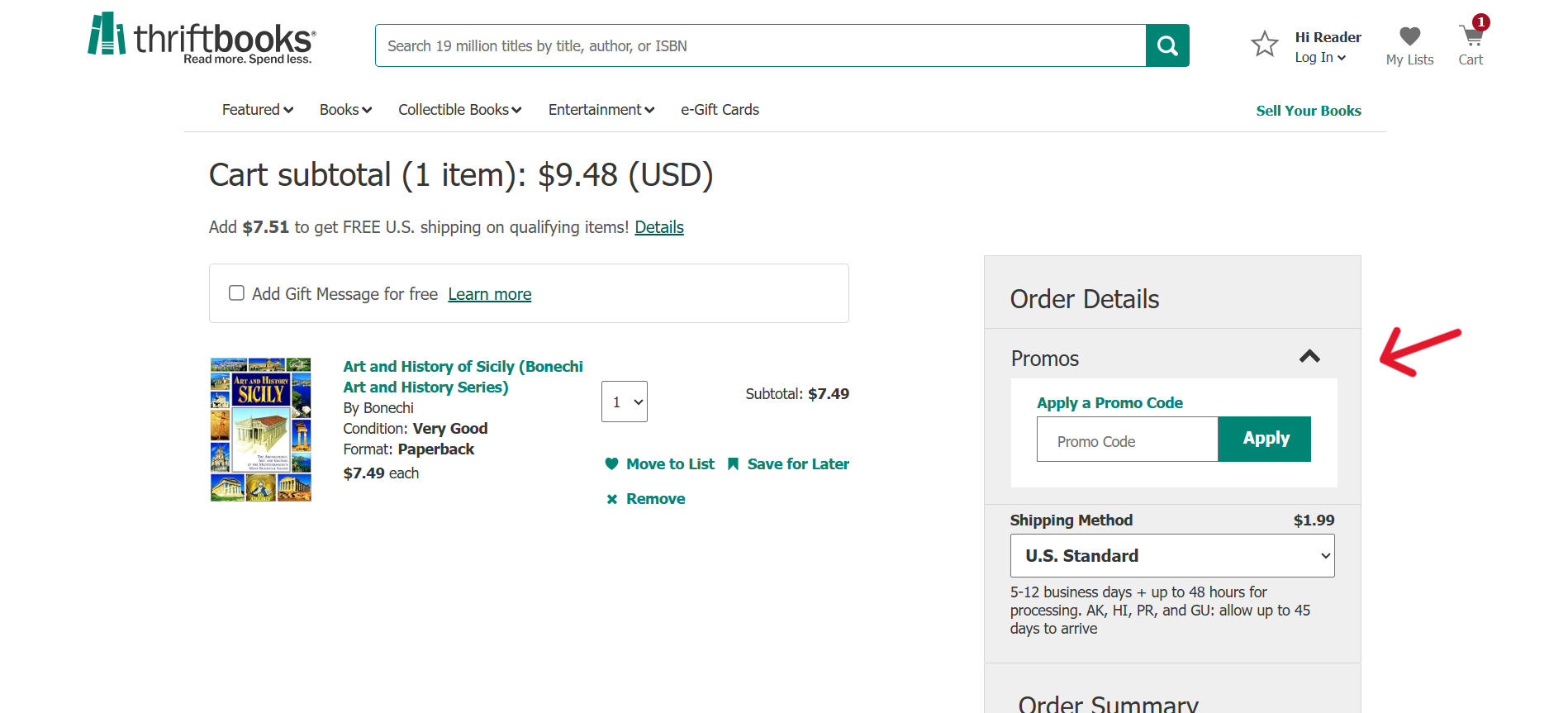The height and width of the screenshot is (713, 1568).
Task: Open the Featured menu
Action: click(257, 110)
